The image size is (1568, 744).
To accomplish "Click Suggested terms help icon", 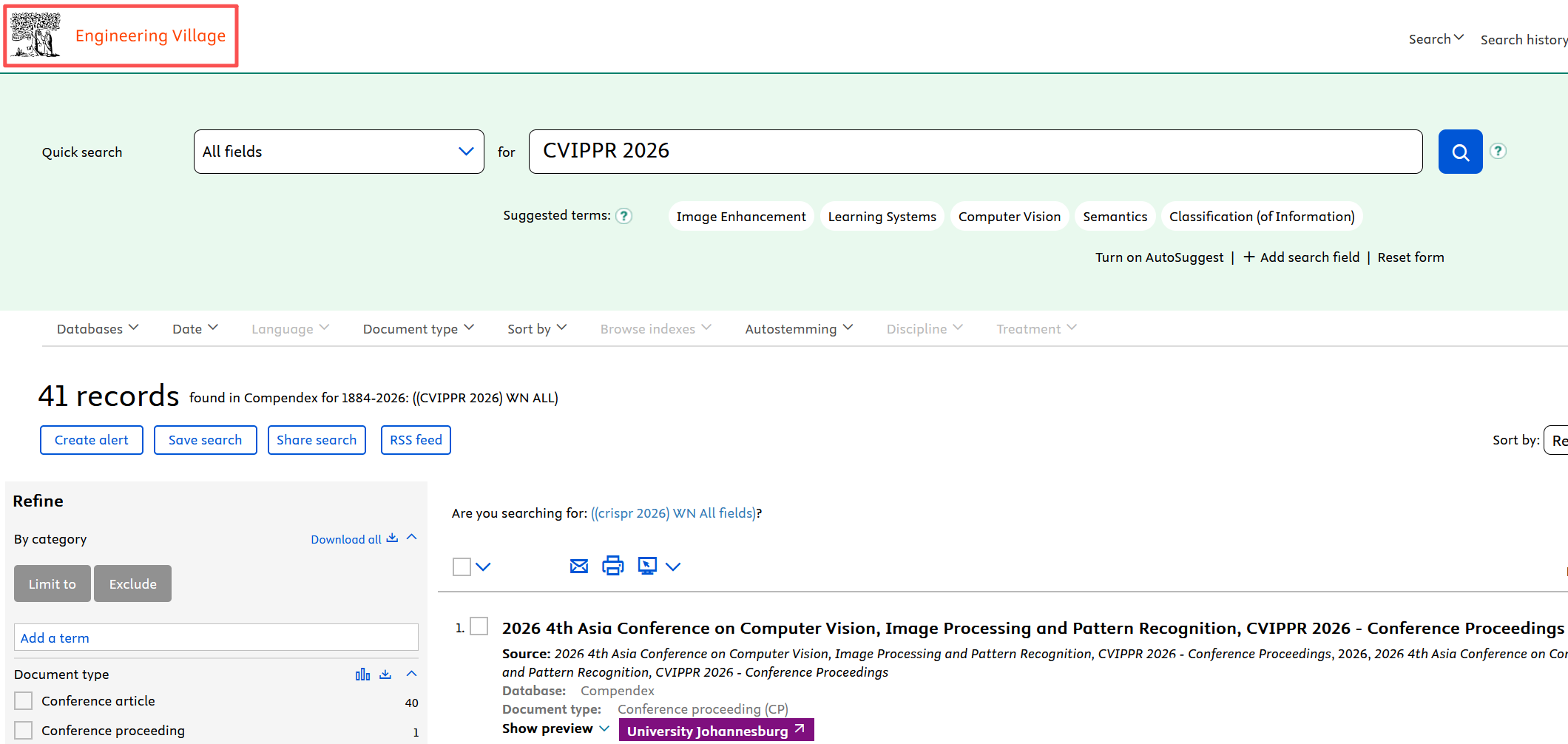I will click(624, 216).
